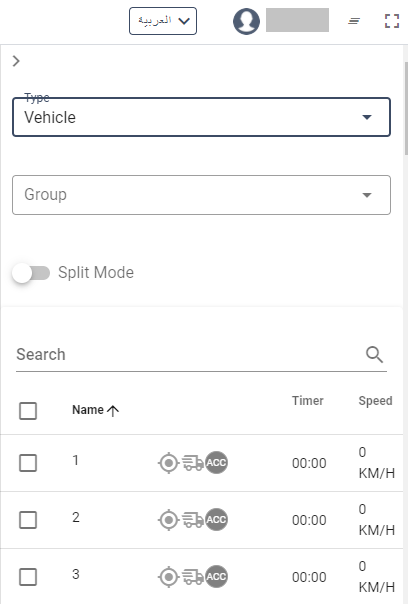Open the Type dropdown showing Vehicle
The image size is (408, 604).
click(x=201, y=117)
